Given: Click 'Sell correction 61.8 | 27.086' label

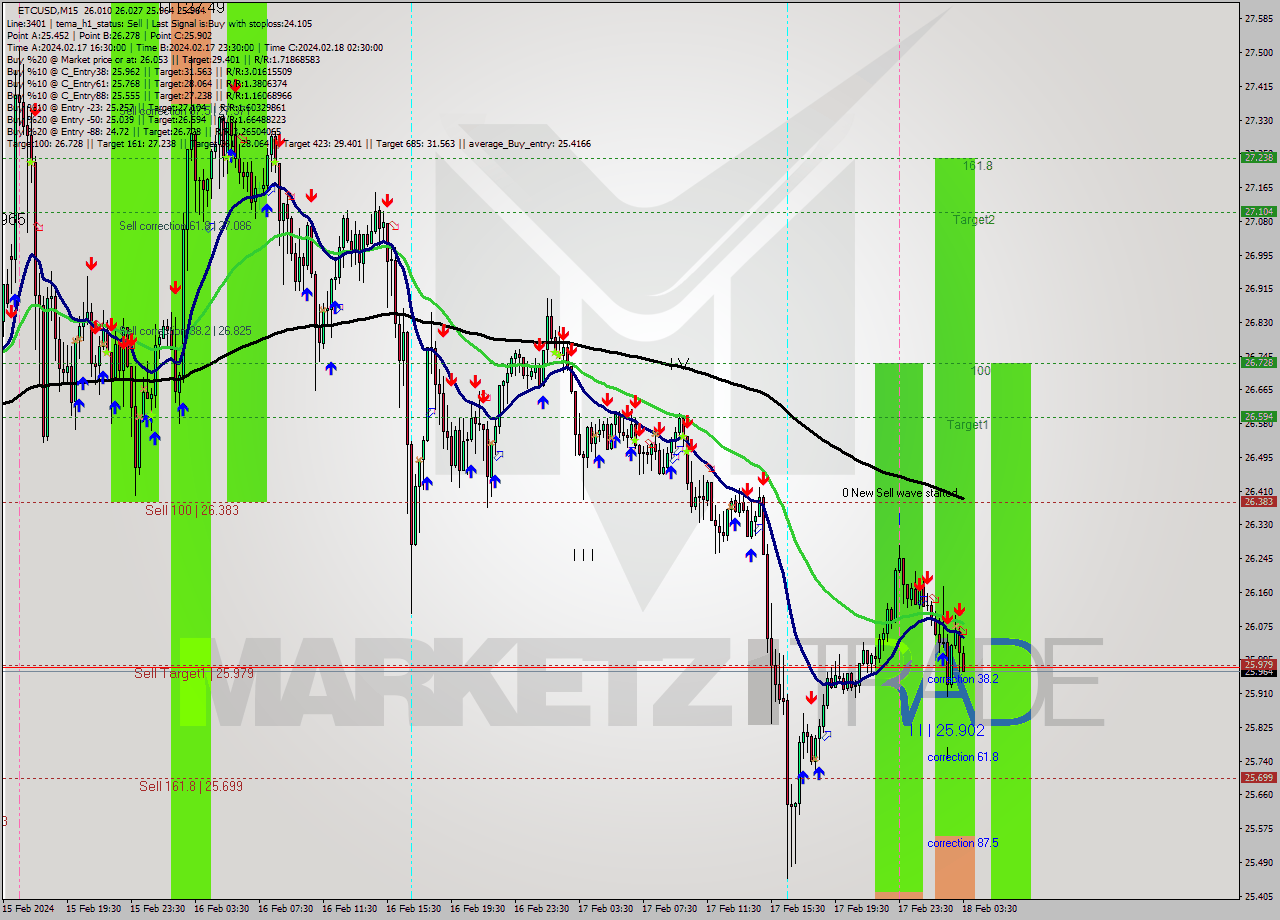Looking at the screenshot, I should pyautogui.click(x=185, y=226).
